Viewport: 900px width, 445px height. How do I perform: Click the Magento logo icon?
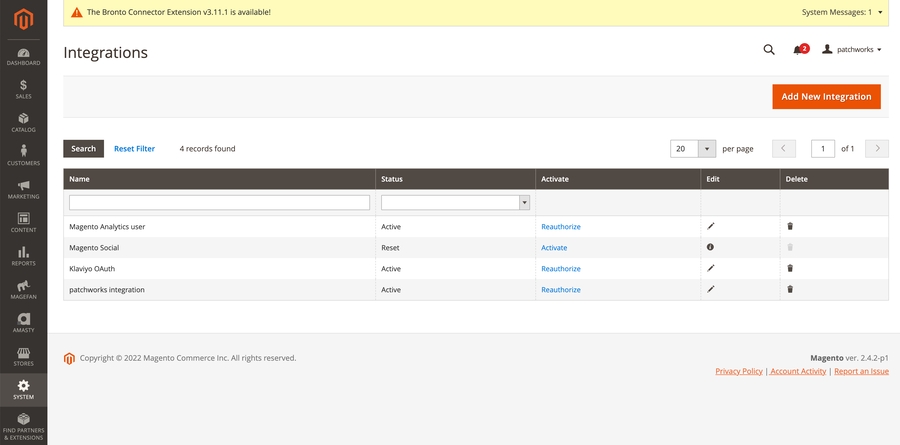pos(23,19)
